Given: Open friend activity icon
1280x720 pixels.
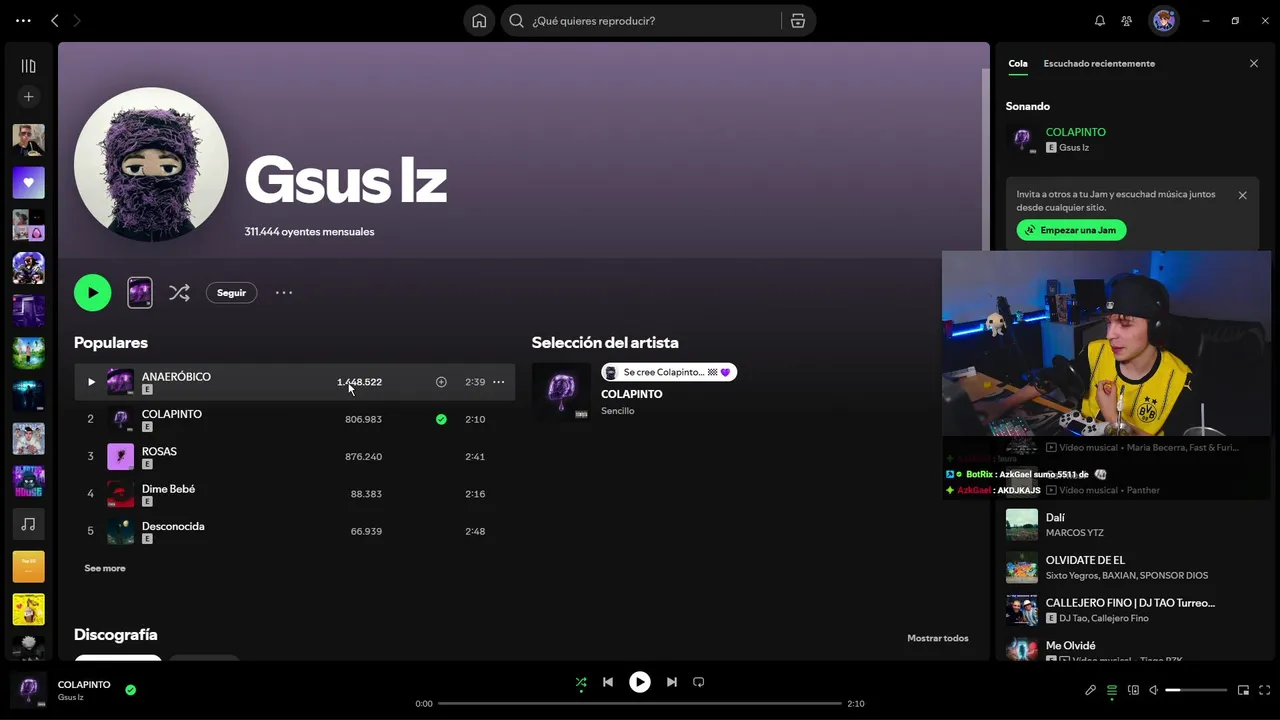Looking at the screenshot, I should point(1127,21).
